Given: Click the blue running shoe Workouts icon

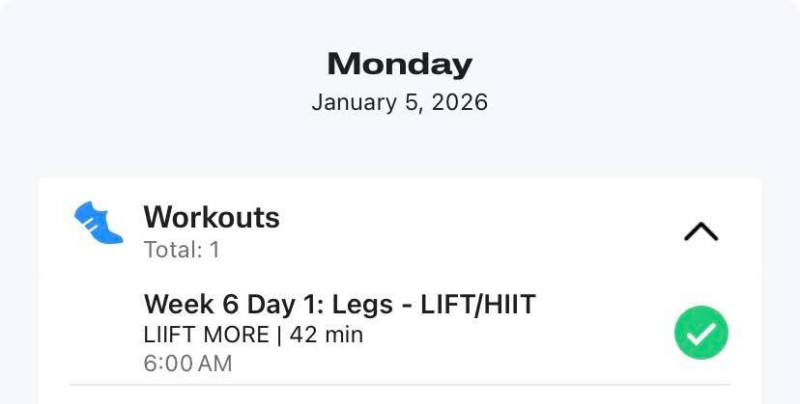Looking at the screenshot, I should [x=98, y=223].
